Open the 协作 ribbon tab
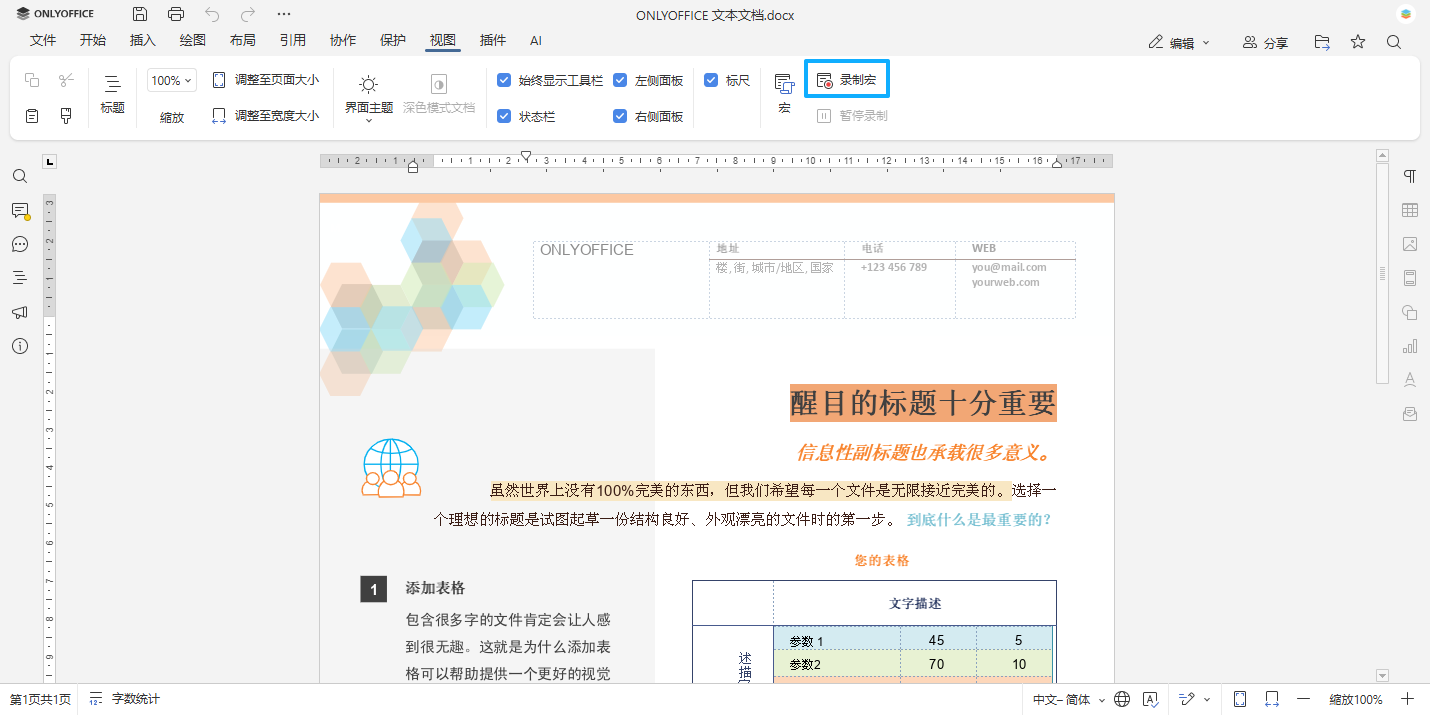1430x715 pixels. (x=343, y=40)
